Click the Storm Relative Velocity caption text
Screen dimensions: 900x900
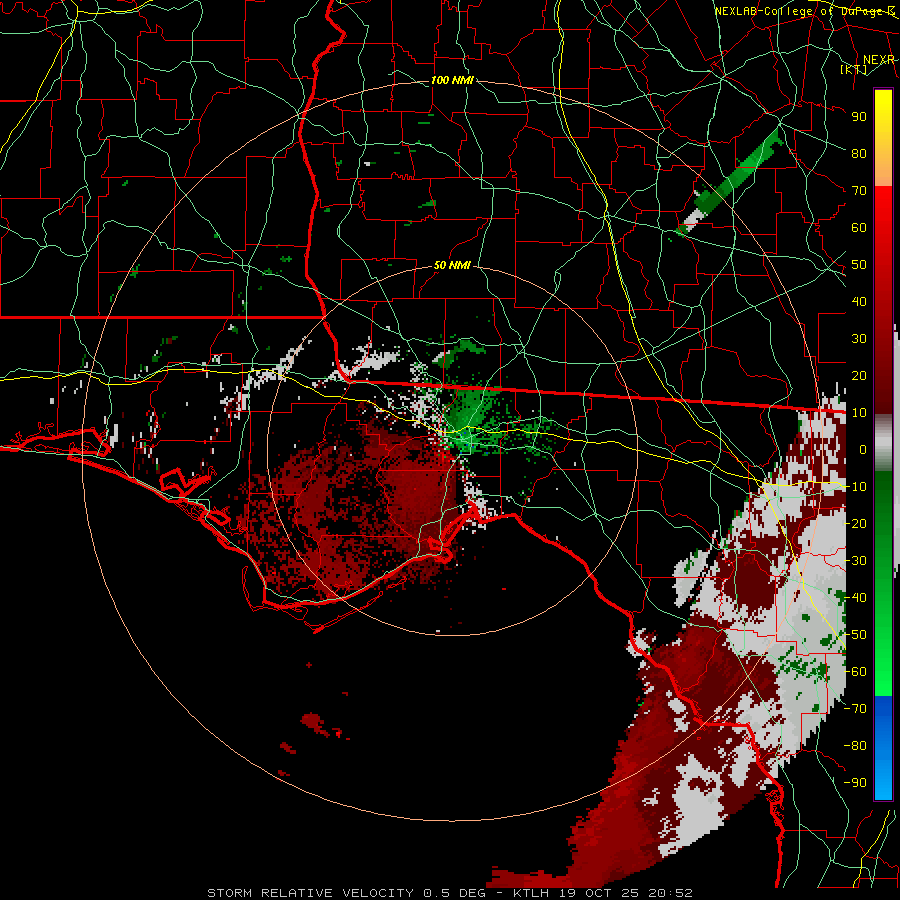click(x=449, y=893)
